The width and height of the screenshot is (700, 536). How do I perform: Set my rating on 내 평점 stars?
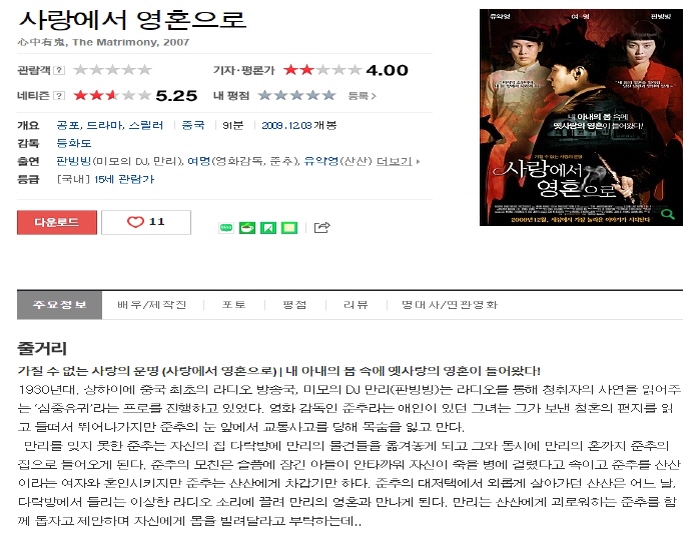pos(297,96)
